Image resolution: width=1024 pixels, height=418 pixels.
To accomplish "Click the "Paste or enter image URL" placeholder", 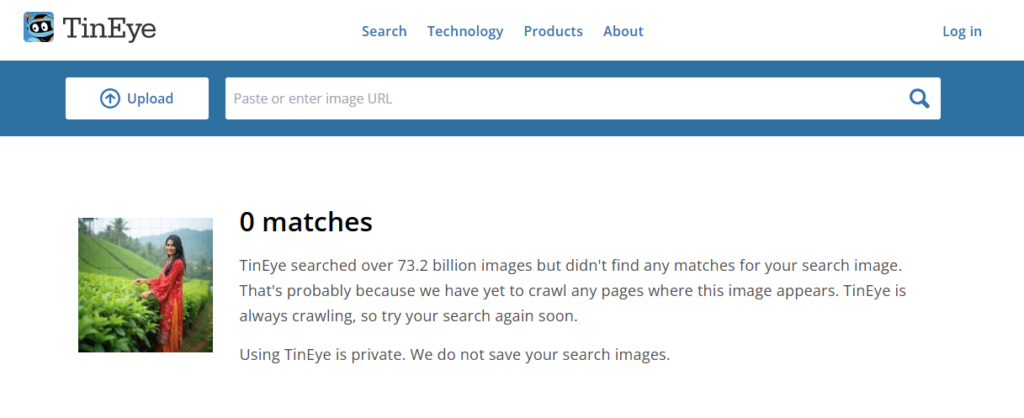I will click(x=312, y=98).
